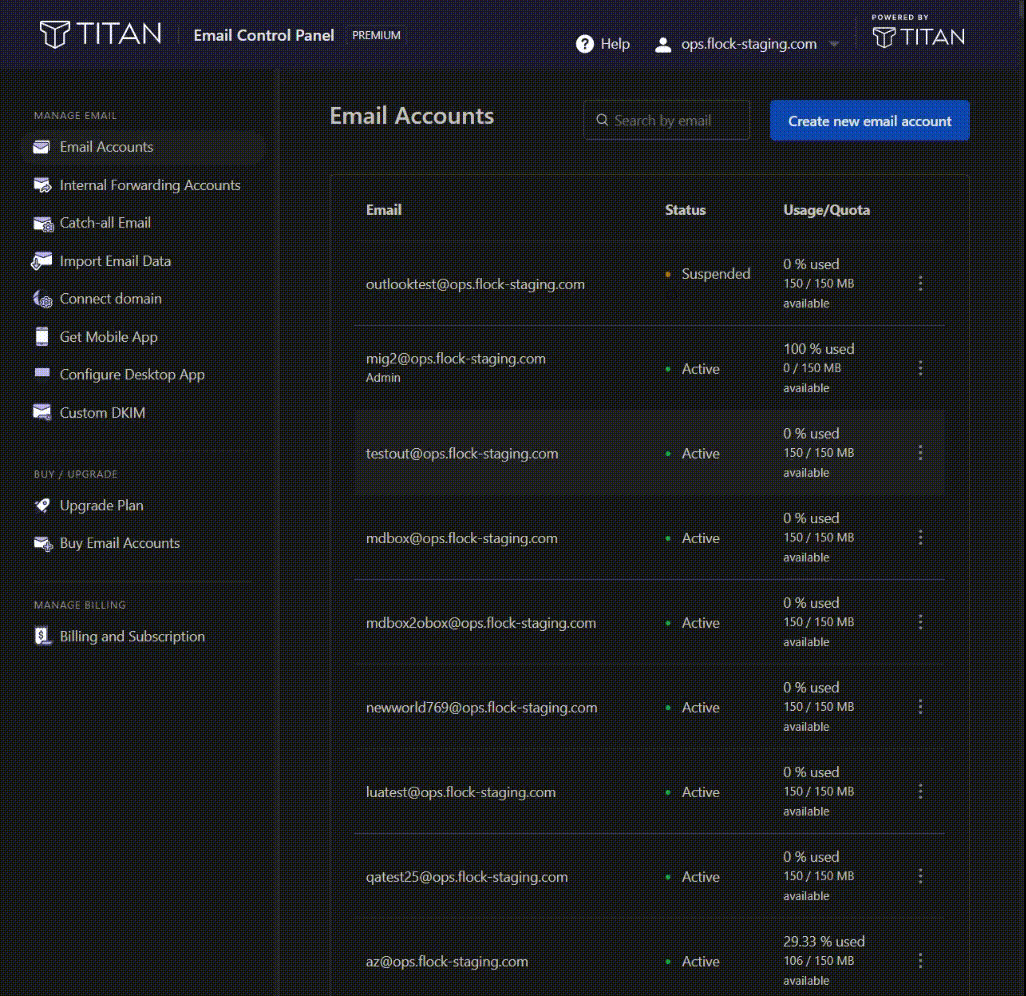This screenshot has height=996, width=1026.
Task: Click the 100 % used quota value
Action: tap(819, 349)
